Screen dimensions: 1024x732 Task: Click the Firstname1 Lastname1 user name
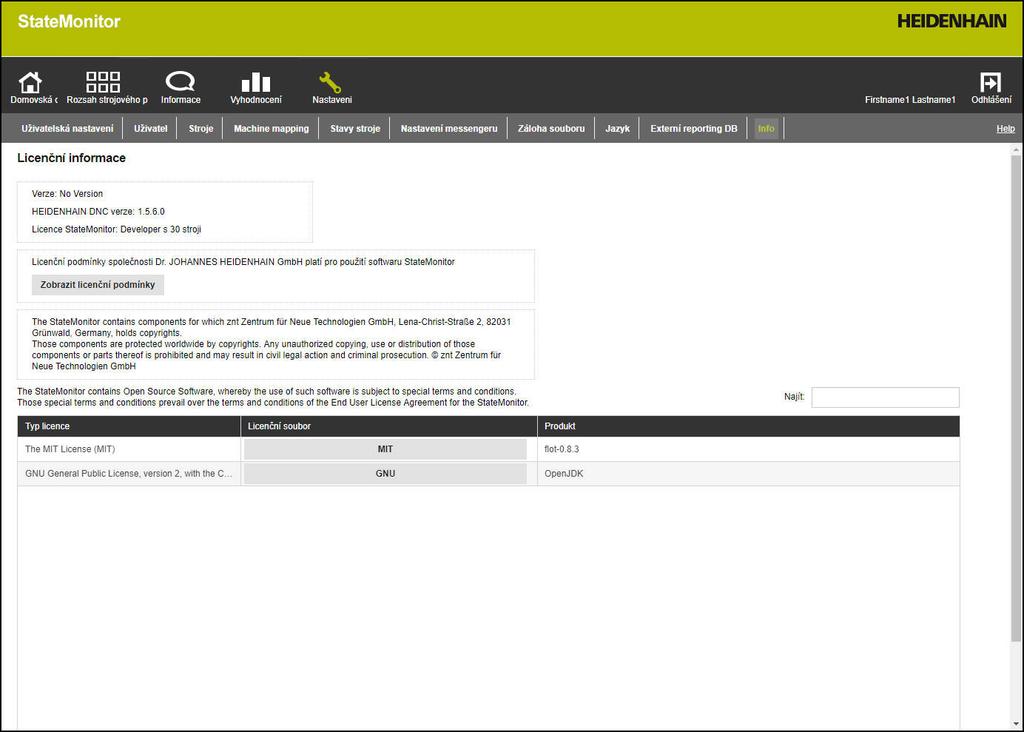coord(910,100)
